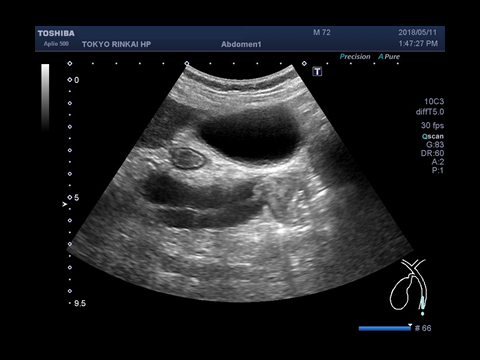The image size is (480, 360).
Task: Toggle the APure imaging indicator
Action: (389, 57)
